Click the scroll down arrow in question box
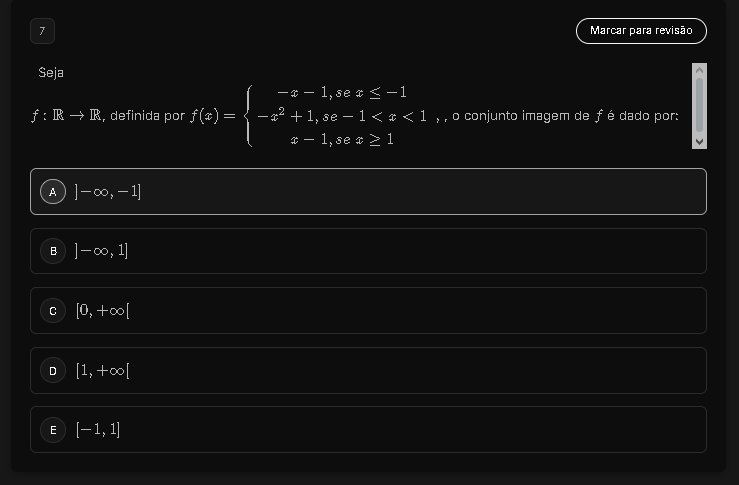Image resolution: width=739 pixels, height=485 pixels. 699,141
